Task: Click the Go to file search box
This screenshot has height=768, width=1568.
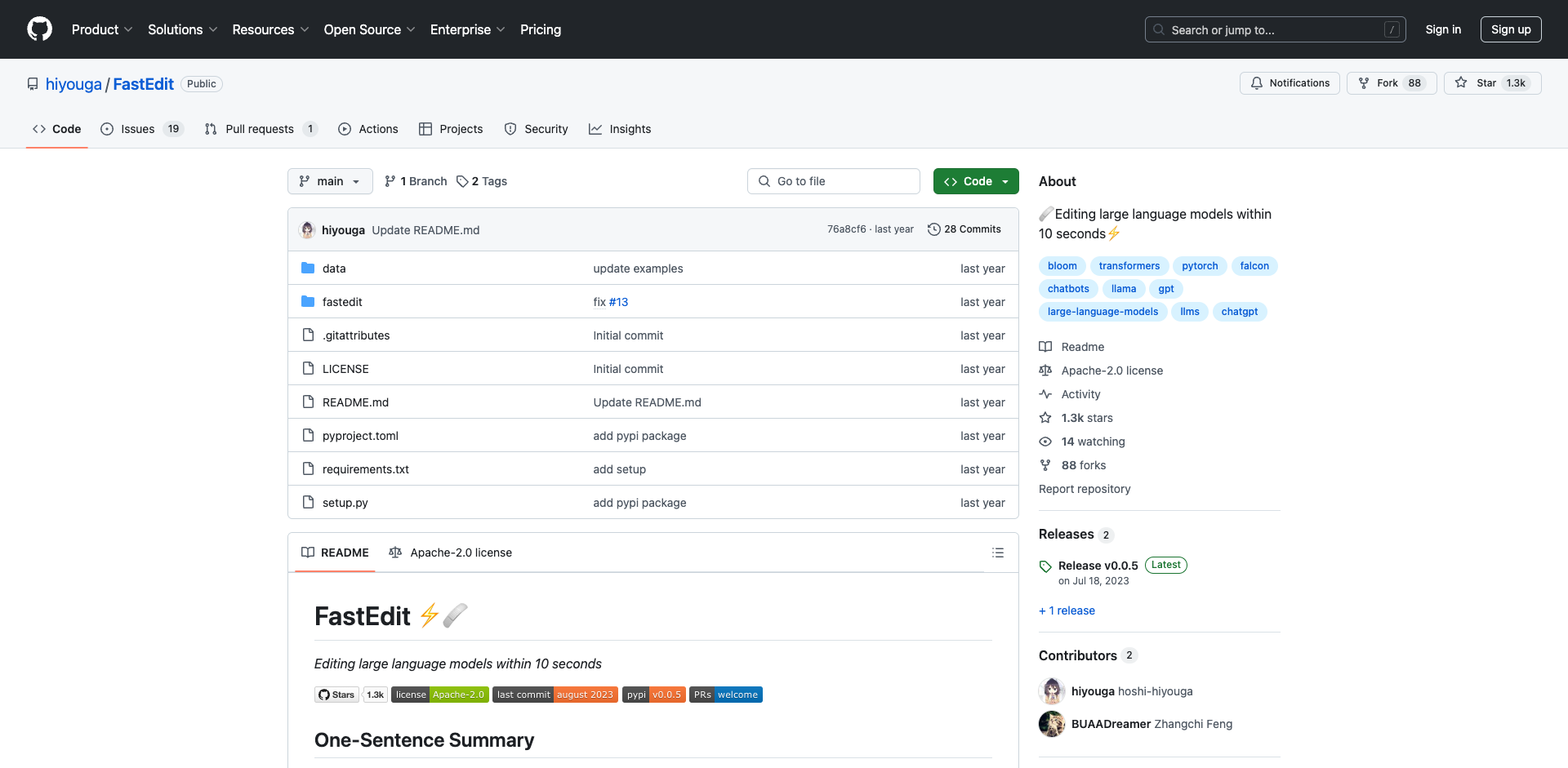Action: pos(833,181)
